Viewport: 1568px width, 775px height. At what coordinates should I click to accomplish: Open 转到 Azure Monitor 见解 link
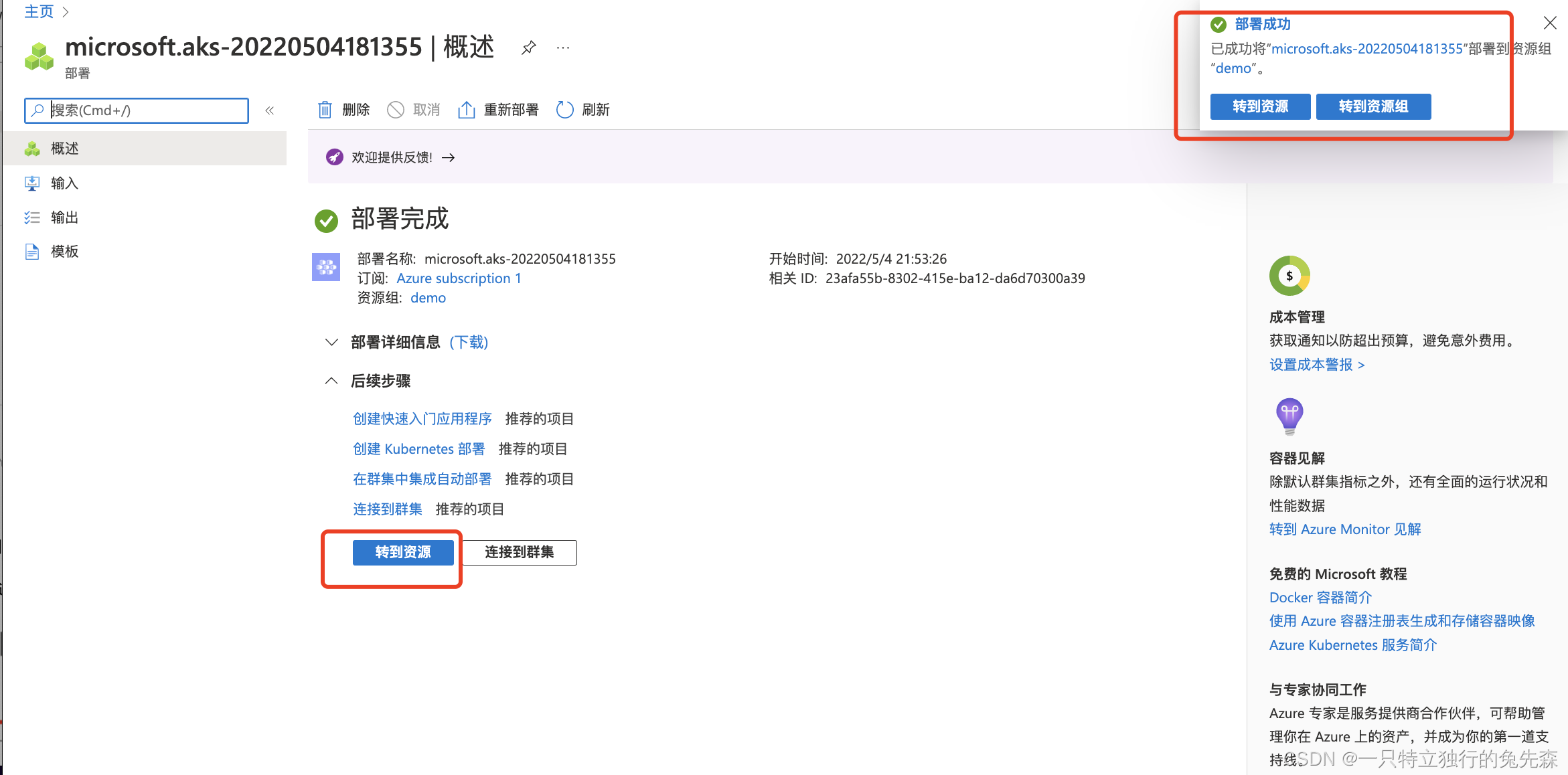click(x=1345, y=529)
